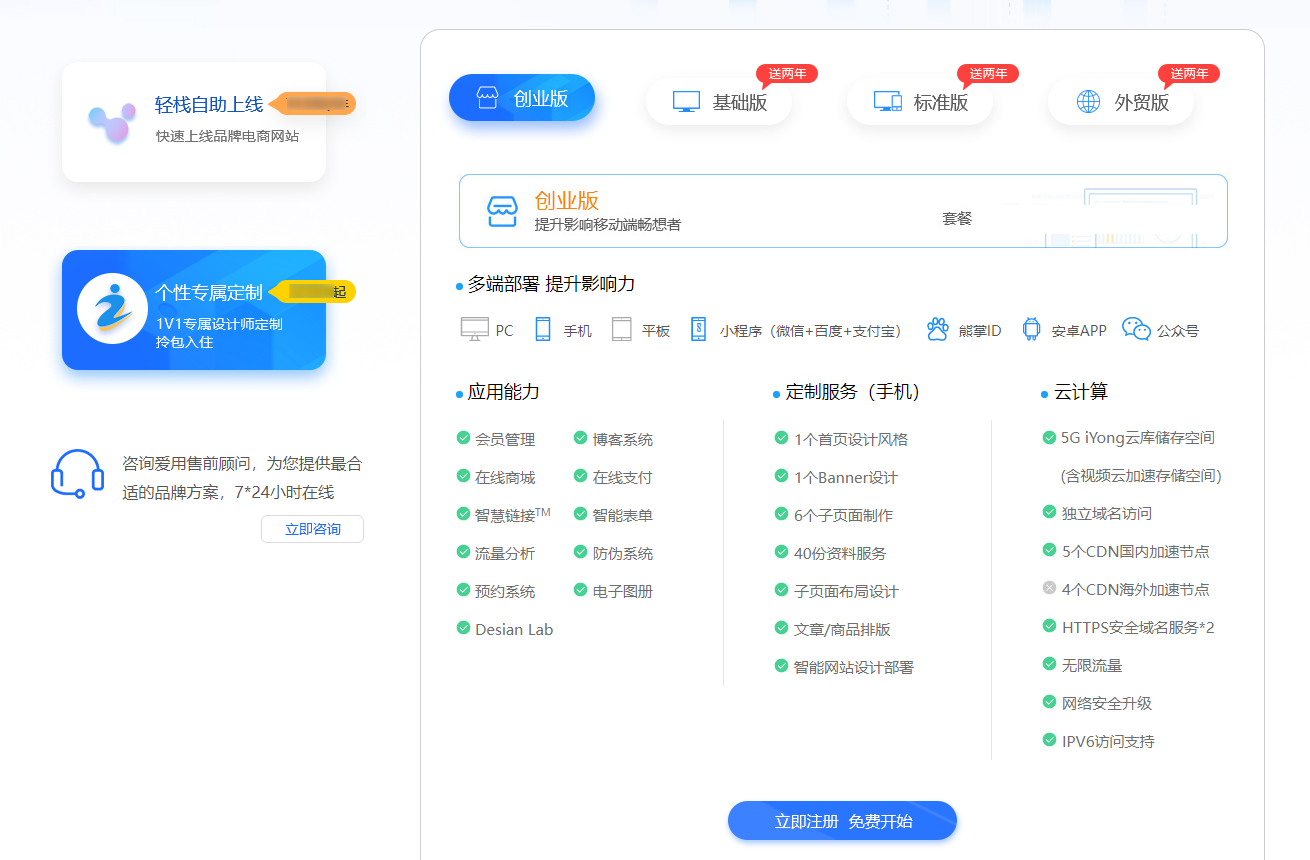Viewport: 1310px width, 860px height.
Task: Click the shop icon in 创业版 banner
Action: coord(502,211)
